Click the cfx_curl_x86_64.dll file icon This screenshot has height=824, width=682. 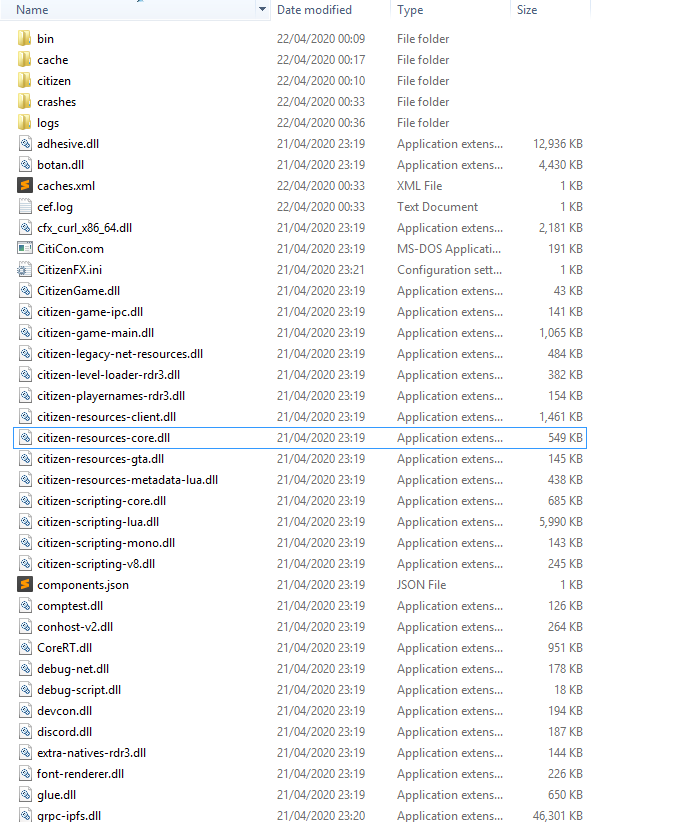25,228
